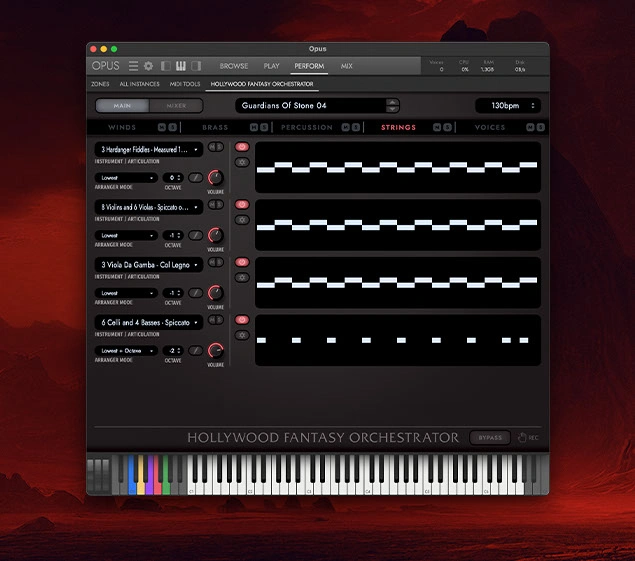
Task: Open the Hollywood Fantasy Orchestrator subtab
Action: (x=262, y=84)
